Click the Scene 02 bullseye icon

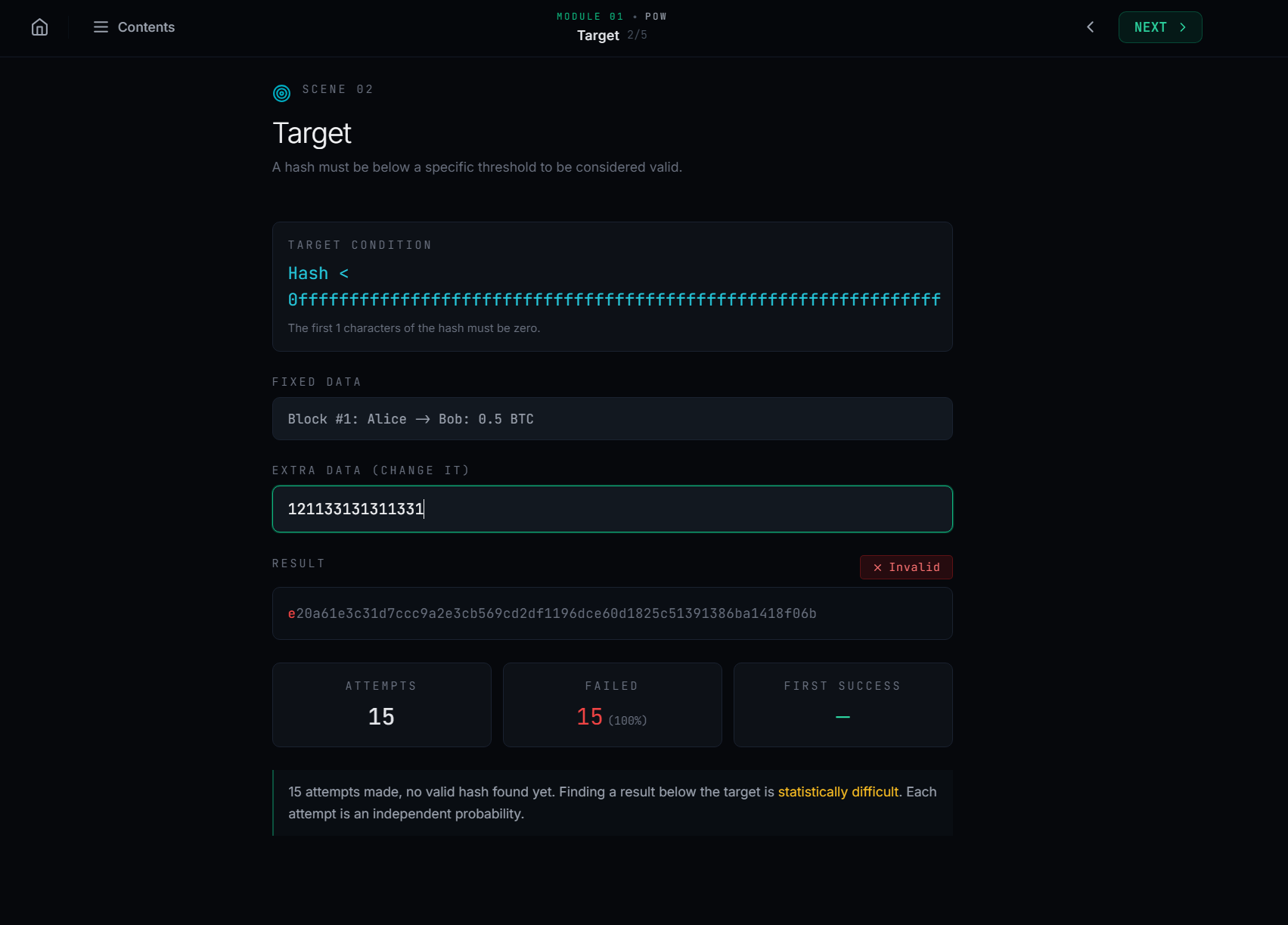(281, 93)
